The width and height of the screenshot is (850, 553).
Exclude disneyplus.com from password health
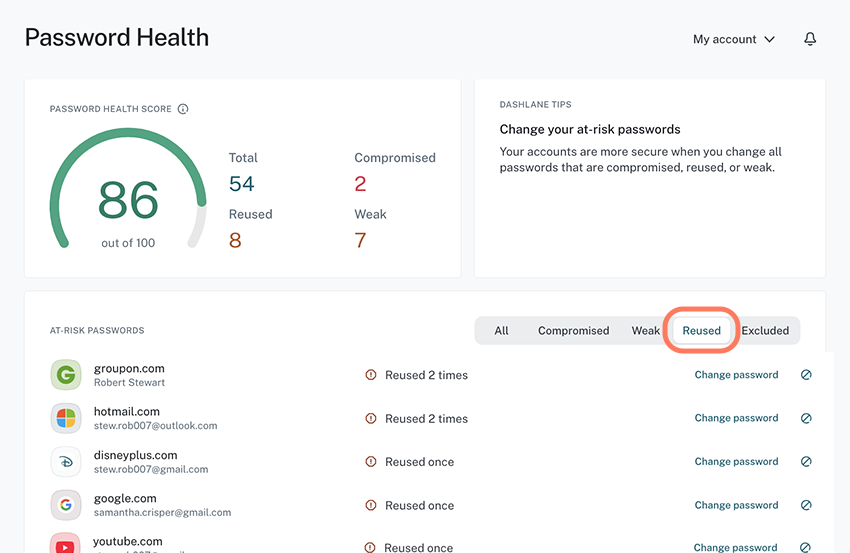click(806, 462)
